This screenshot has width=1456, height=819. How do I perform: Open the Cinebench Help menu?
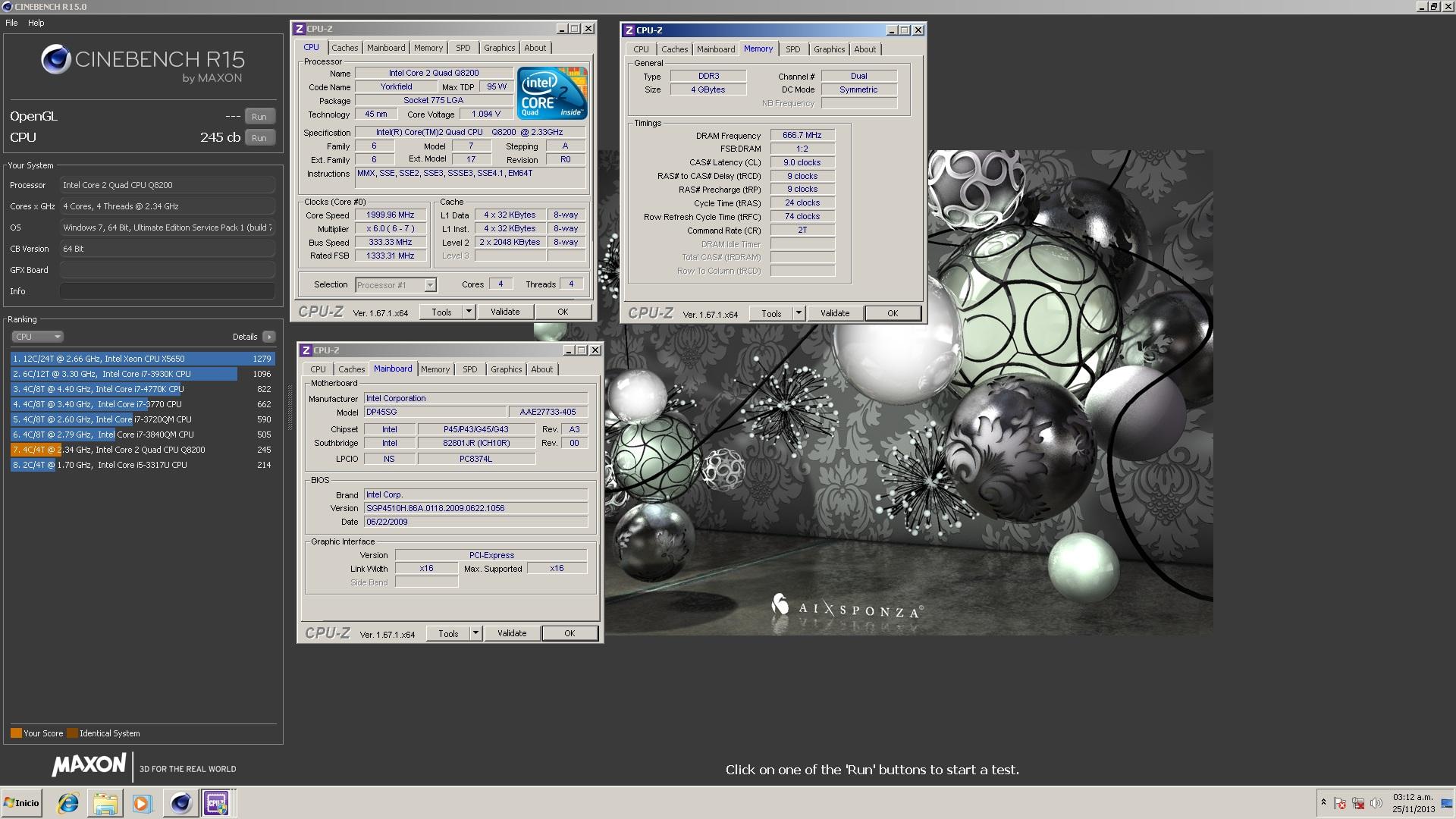[x=36, y=23]
